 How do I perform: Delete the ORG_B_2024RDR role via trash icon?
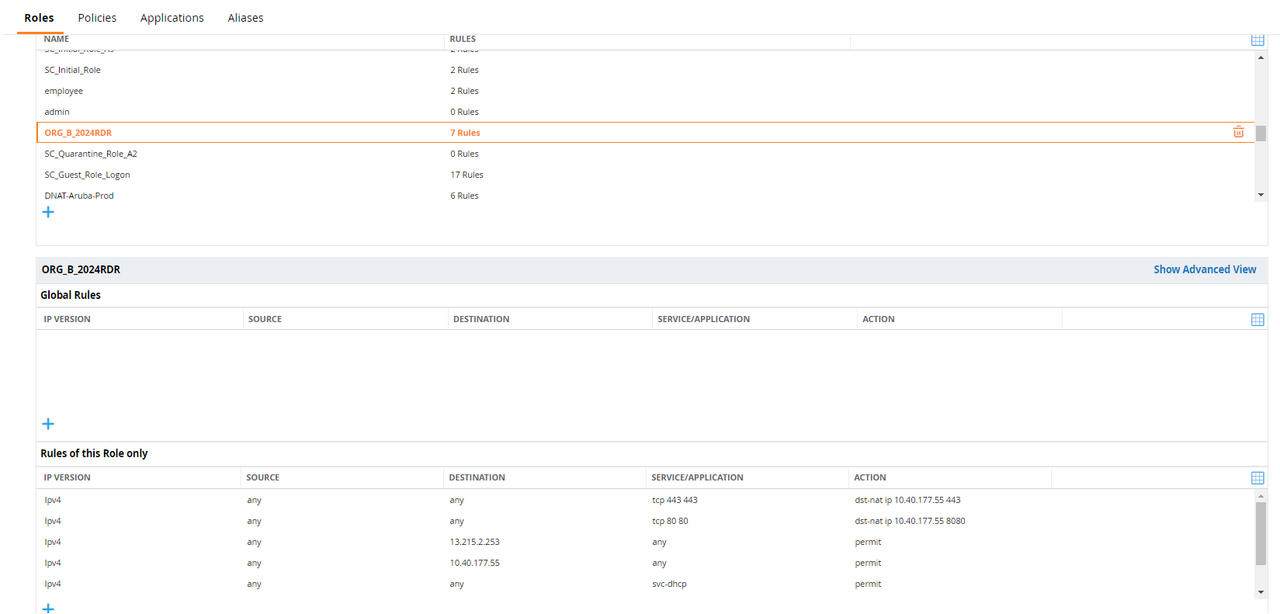[x=1238, y=132]
